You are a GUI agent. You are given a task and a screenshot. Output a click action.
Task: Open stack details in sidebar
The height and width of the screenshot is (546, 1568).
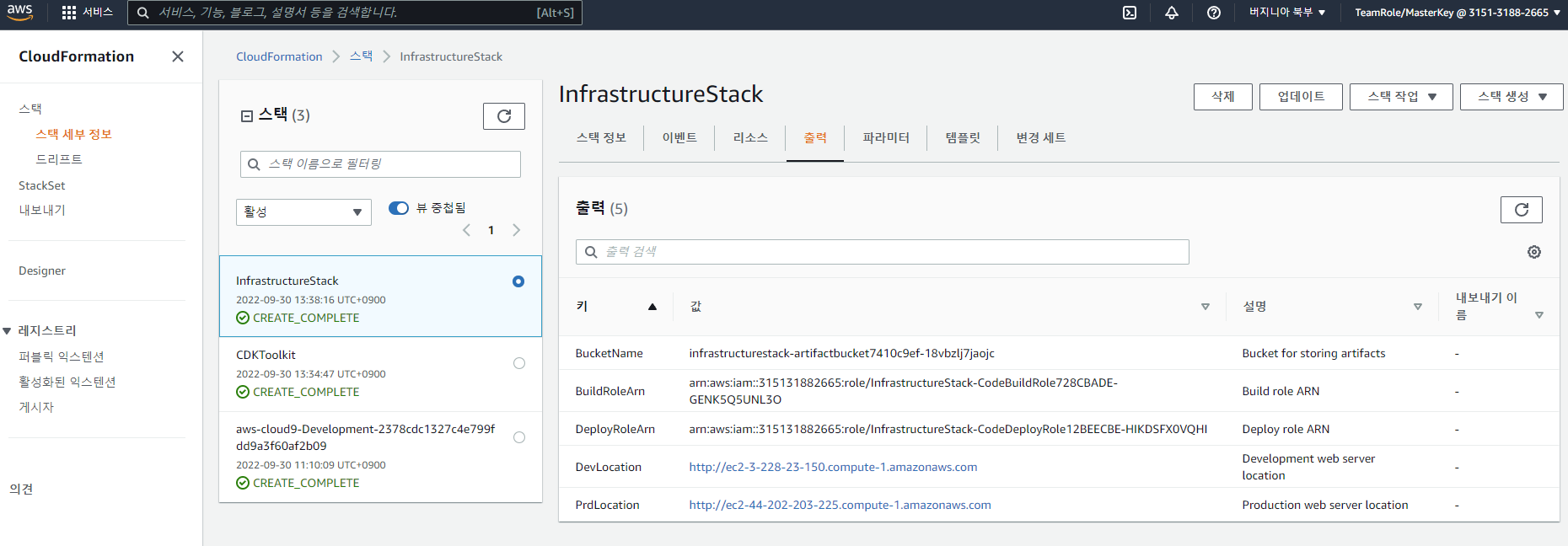74,135
